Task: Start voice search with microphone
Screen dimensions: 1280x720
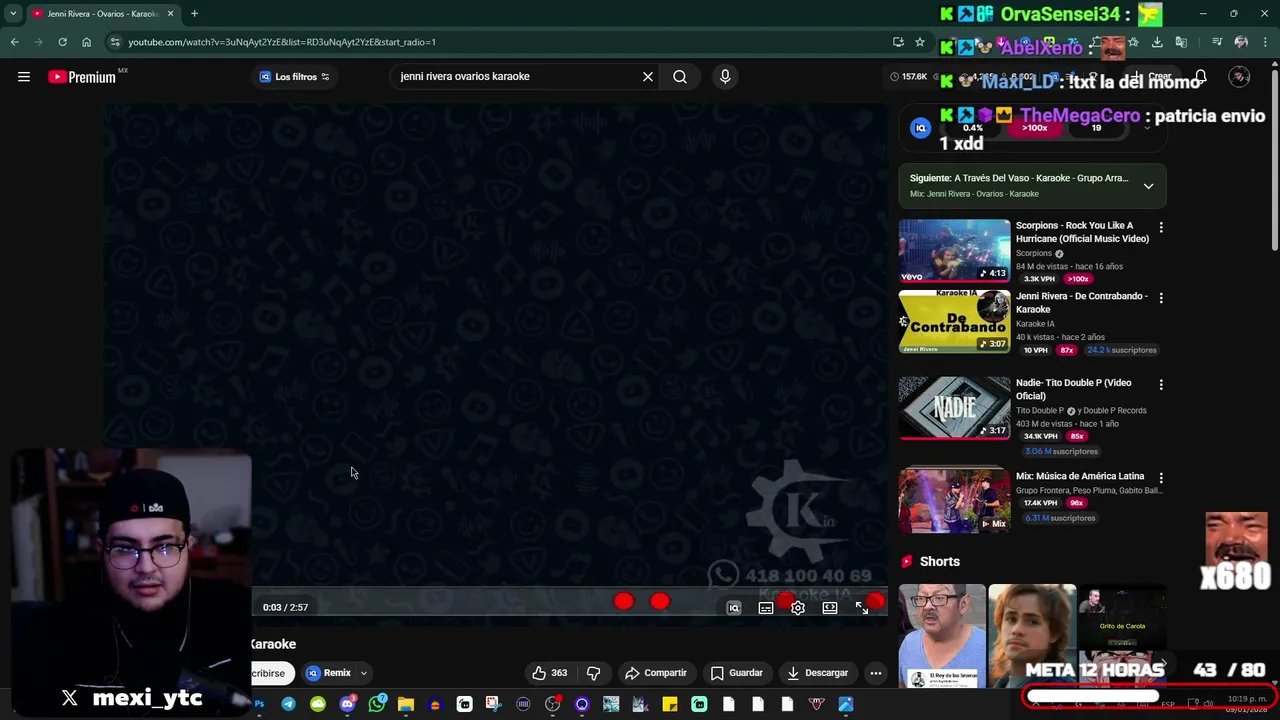Action: click(725, 76)
